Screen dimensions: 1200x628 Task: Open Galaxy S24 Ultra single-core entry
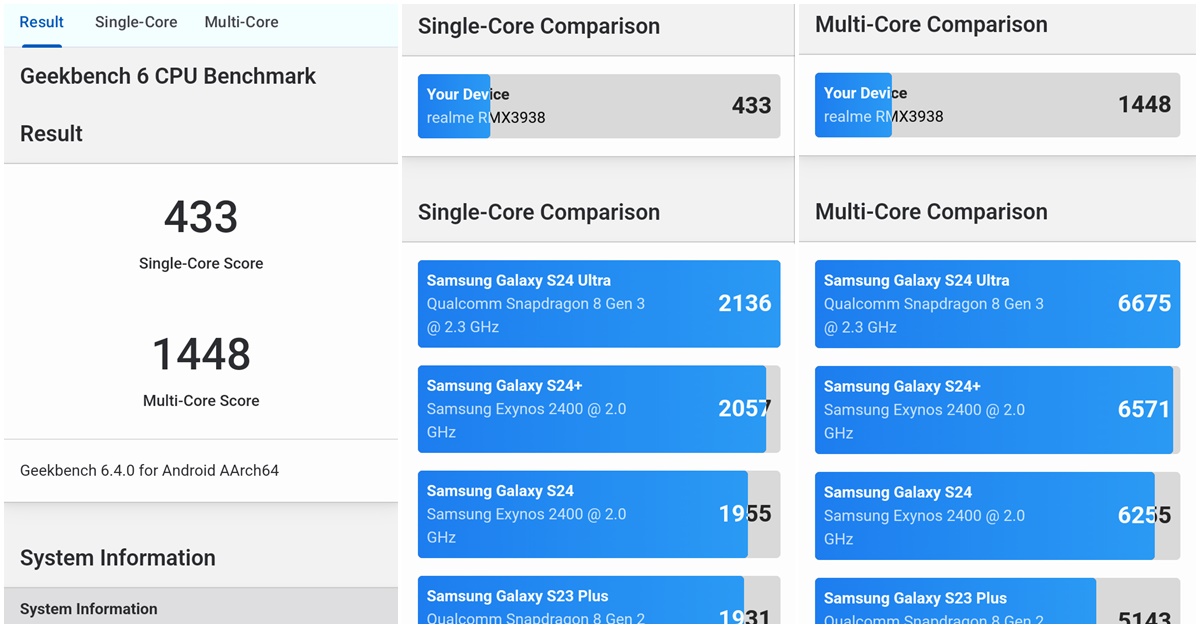[598, 304]
